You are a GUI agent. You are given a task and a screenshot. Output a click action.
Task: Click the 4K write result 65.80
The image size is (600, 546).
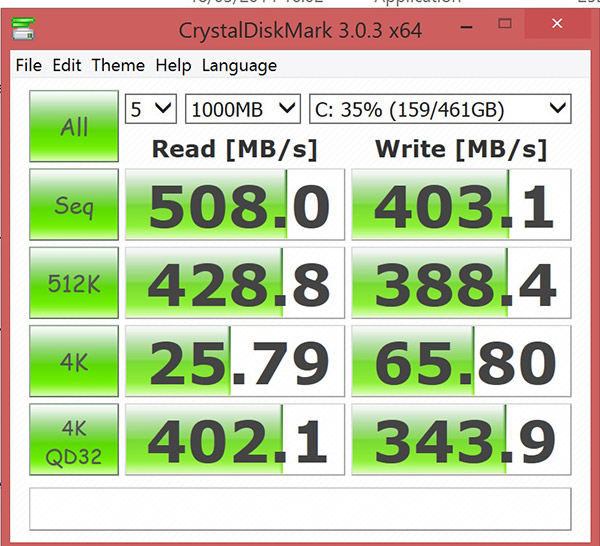(461, 361)
